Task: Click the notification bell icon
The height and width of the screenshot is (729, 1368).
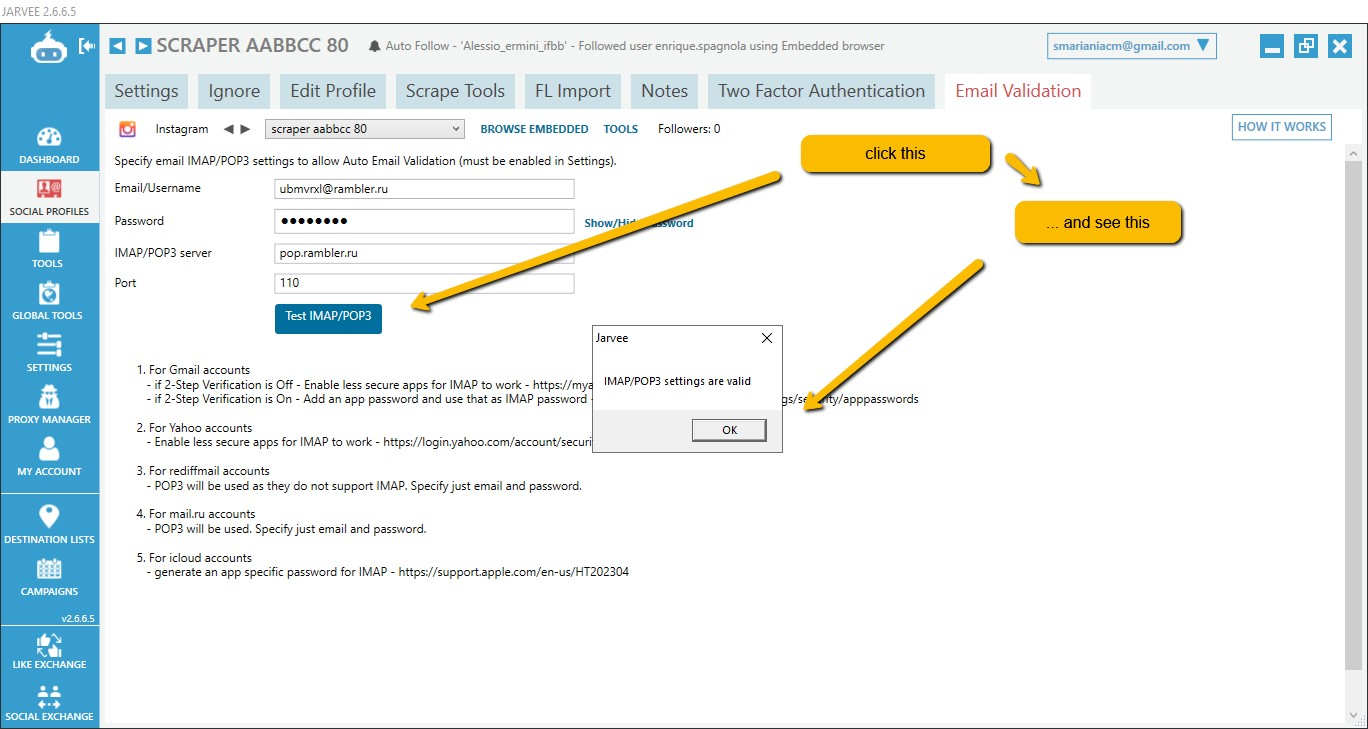Action: click(x=375, y=46)
